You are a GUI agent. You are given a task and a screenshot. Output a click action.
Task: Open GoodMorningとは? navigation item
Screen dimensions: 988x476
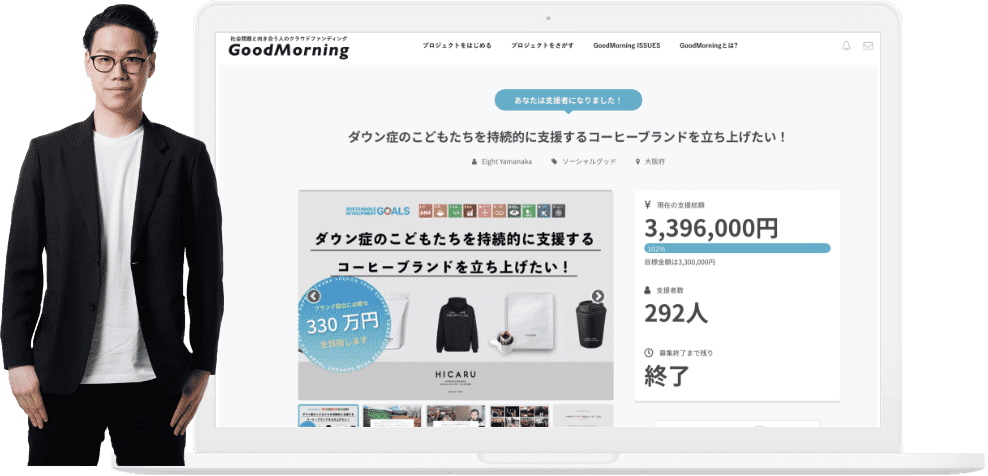pos(709,45)
